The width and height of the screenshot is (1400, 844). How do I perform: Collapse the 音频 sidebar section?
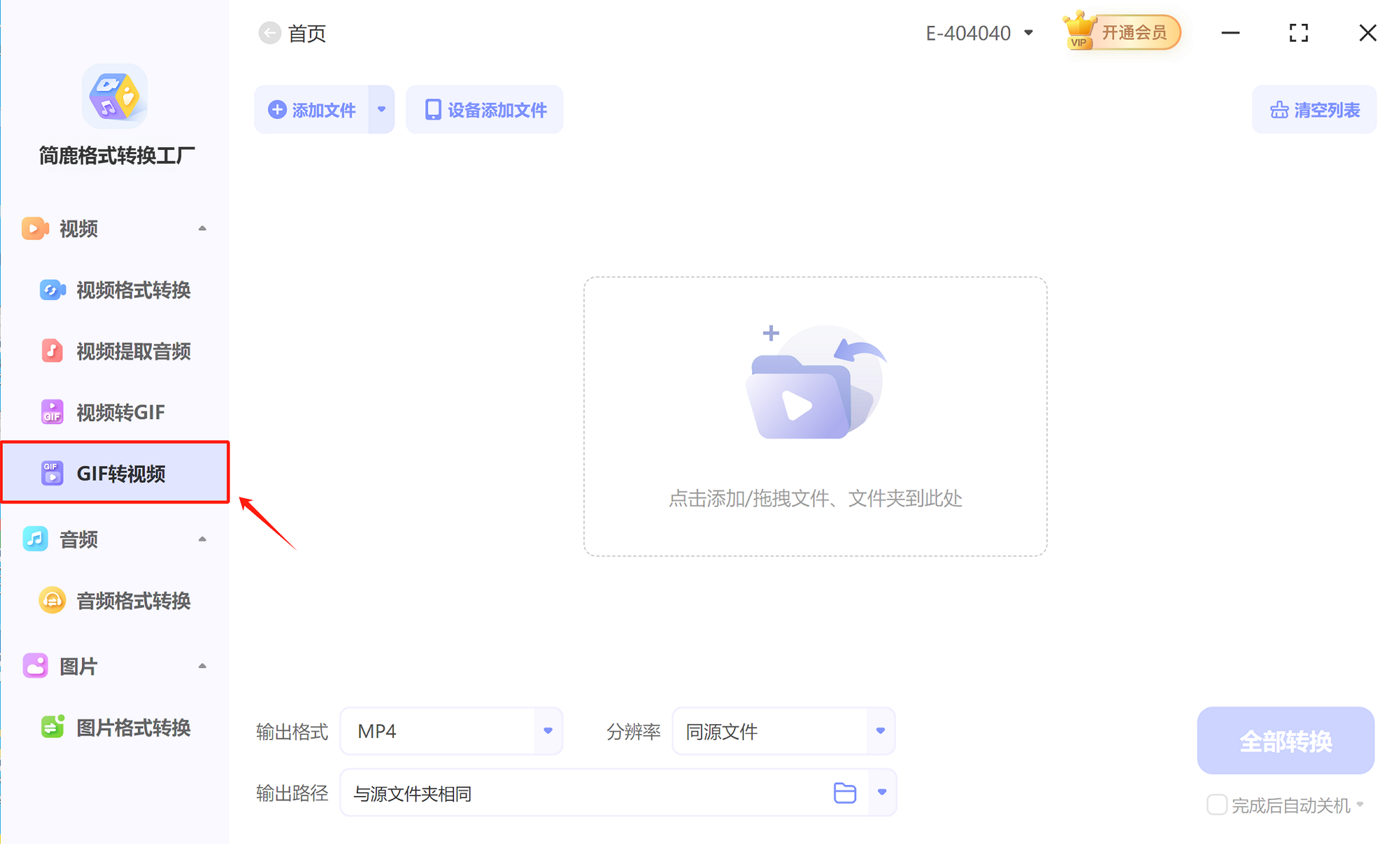click(x=202, y=539)
